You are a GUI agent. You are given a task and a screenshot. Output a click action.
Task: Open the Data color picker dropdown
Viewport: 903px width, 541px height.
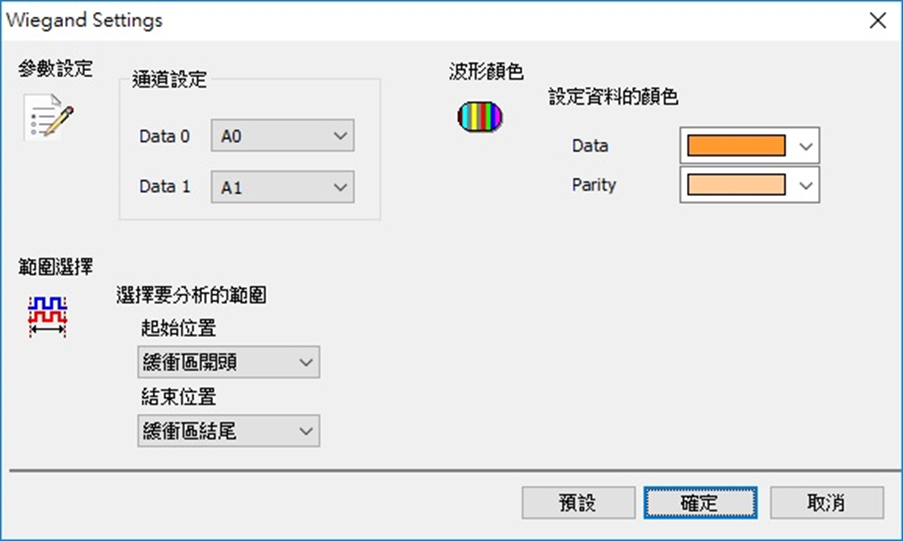pyautogui.click(x=808, y=146)
